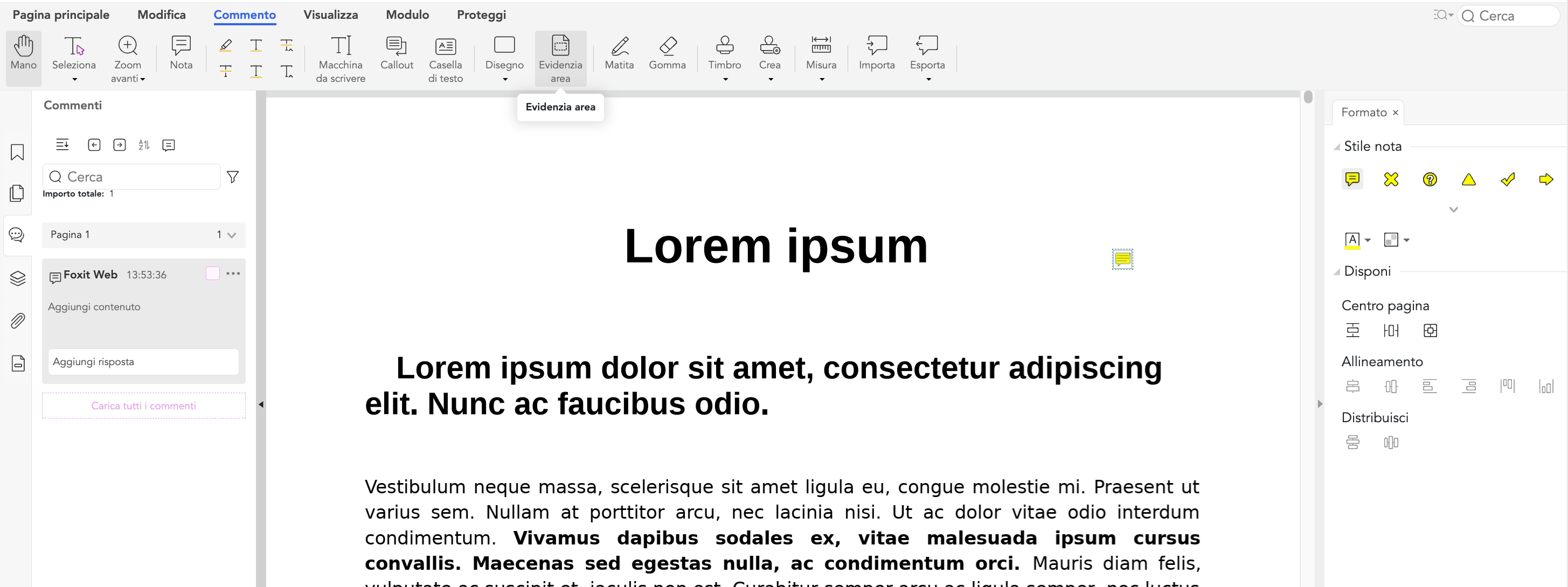This screenshot has width=1568, height=587.
Task: Click the Aggiungi risposta field
Action: tap(143, 361)
